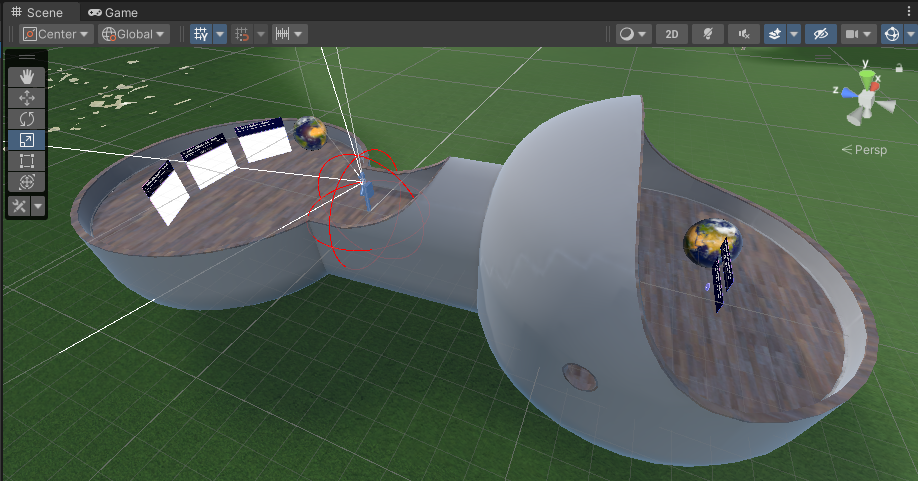
Task: Toggle scene grid visibility
Action: (x=201, y=34)
